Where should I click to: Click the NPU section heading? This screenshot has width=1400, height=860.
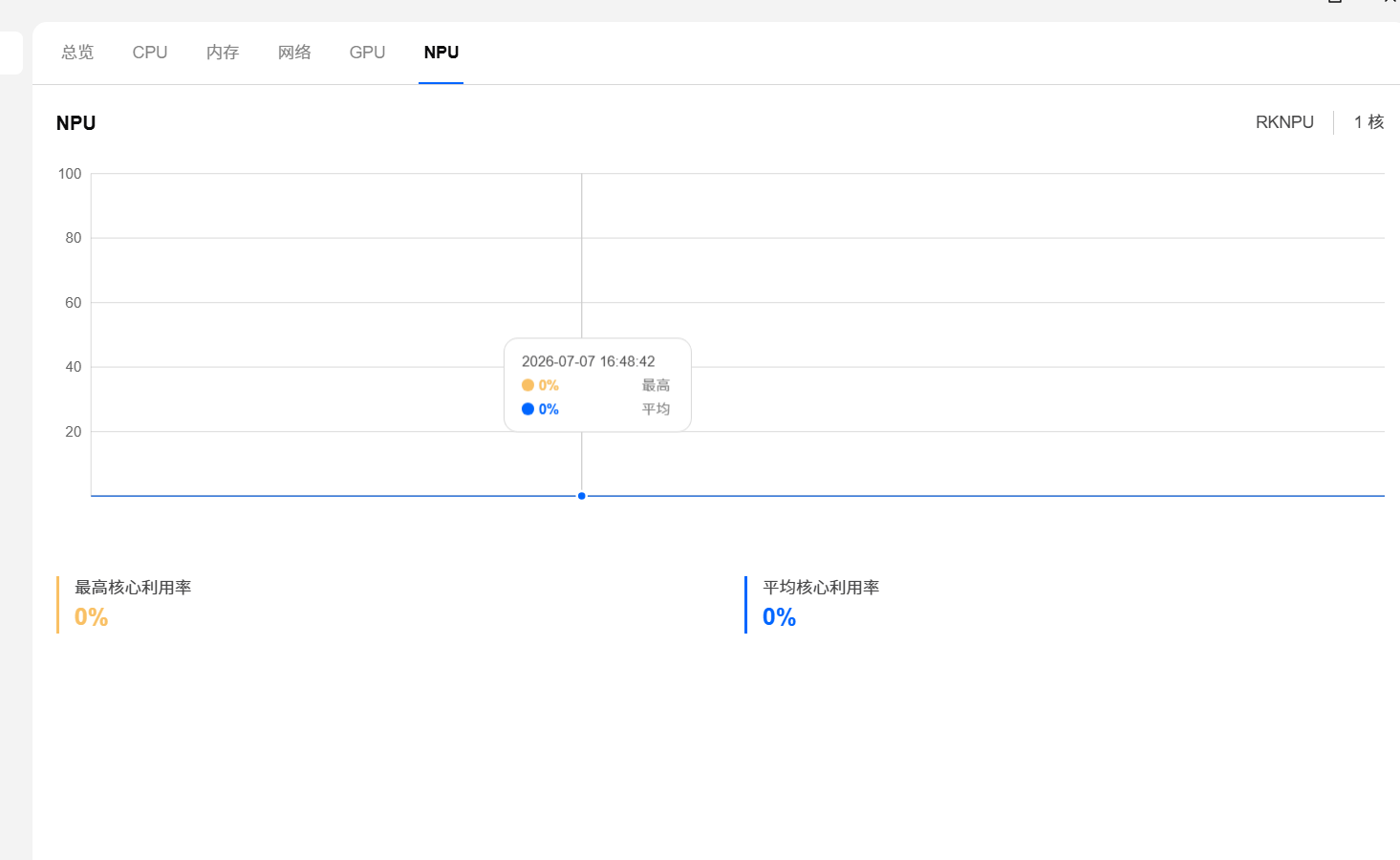(x=76, y=123)
